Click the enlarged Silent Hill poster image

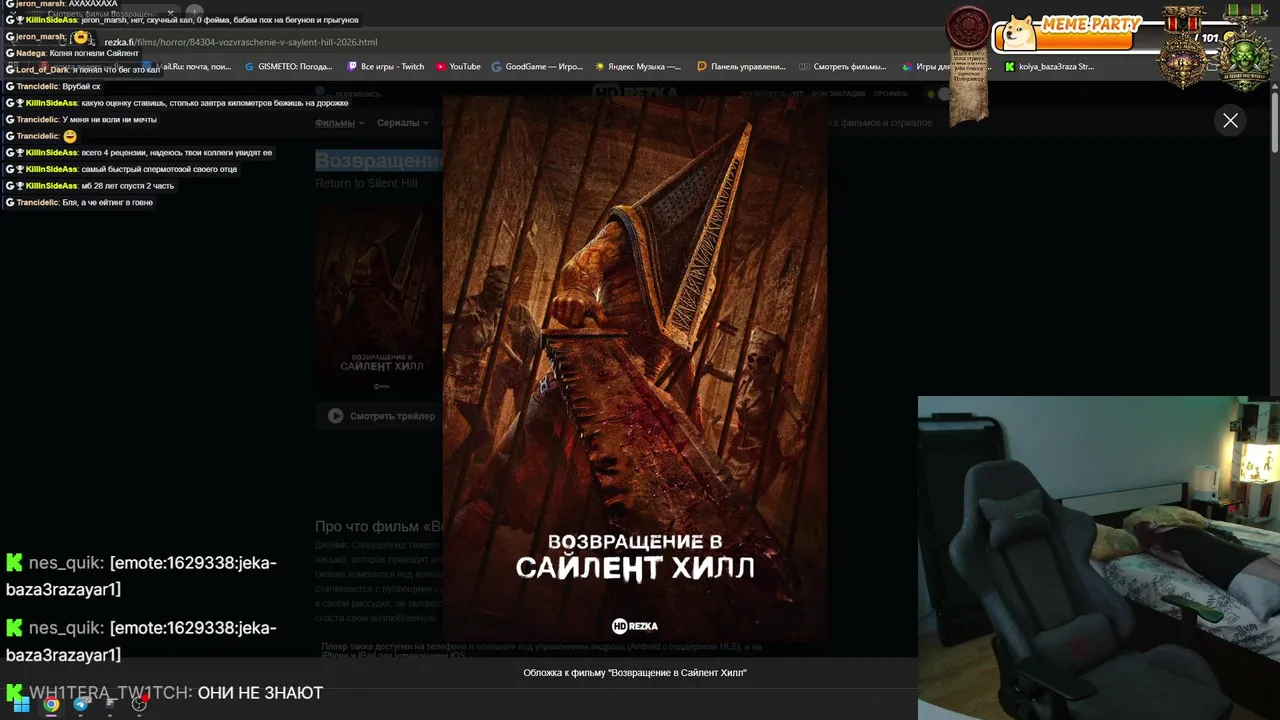pos(635,369)
